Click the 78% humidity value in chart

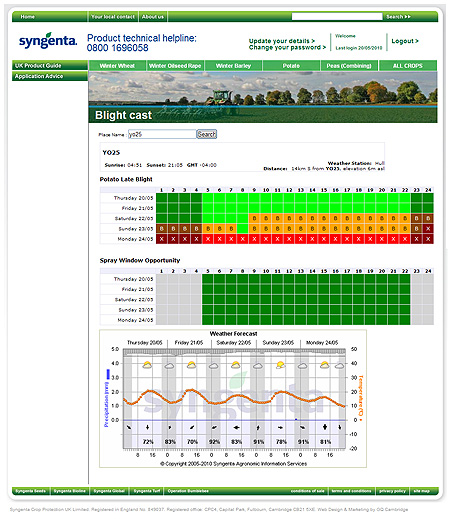pyautogui.click(x=281, y=442)
